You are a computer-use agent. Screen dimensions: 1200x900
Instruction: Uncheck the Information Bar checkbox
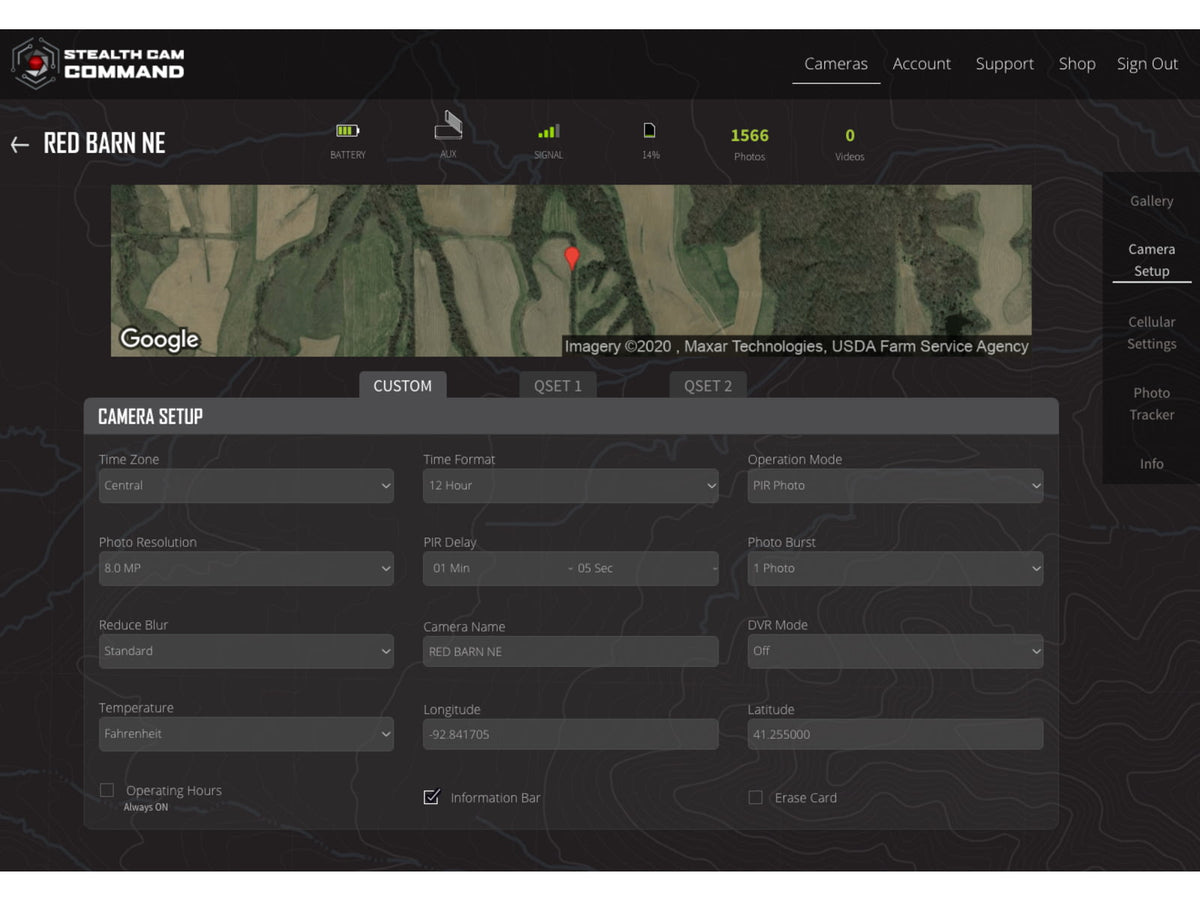(432, 797)
